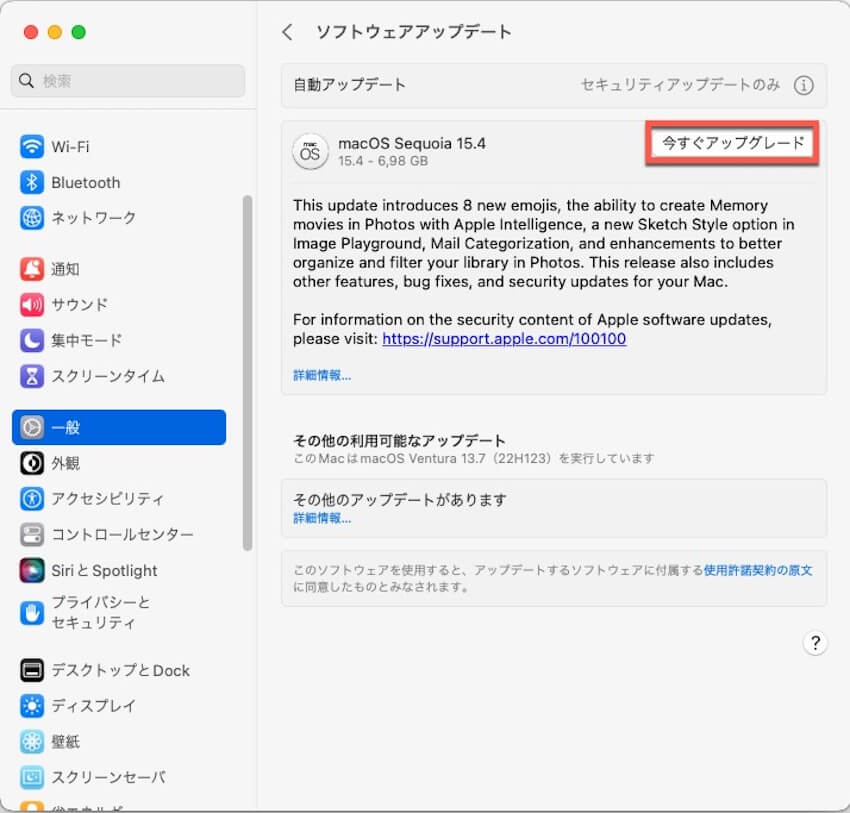Image resolution: width=850 pixels, height=813 pixels.
Task: Click 詳細情報 under その他のアップデートがあります
Action: coord(322,518)
